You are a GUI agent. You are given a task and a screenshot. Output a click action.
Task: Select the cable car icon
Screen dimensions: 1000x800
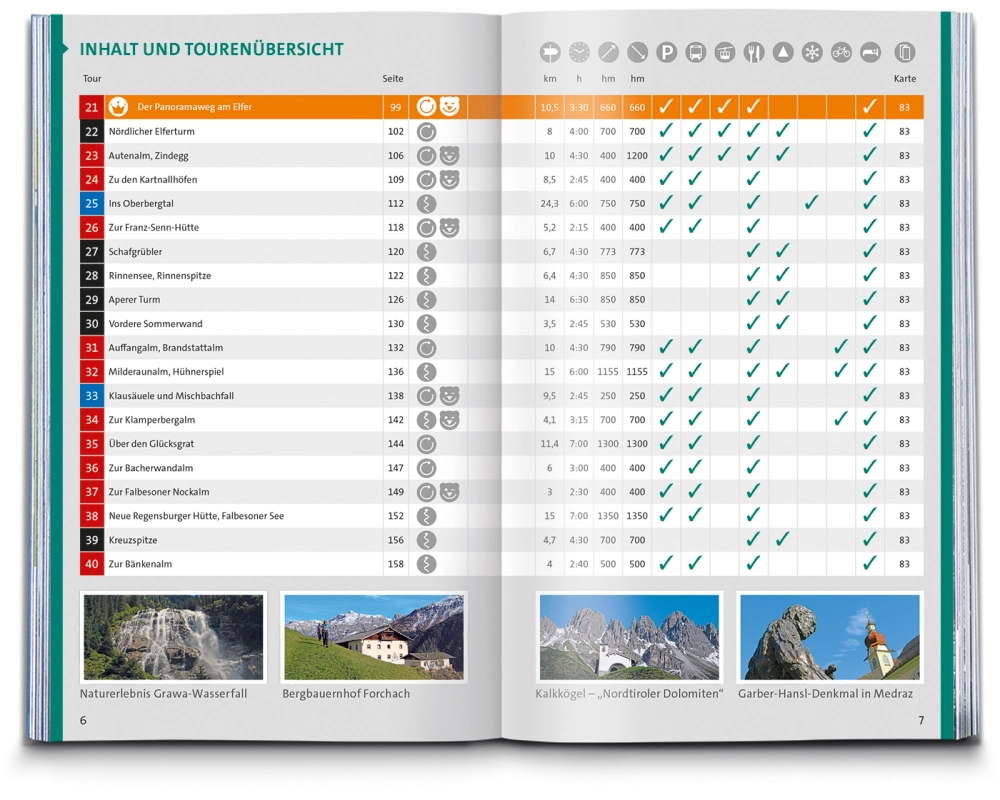[x=725, y=53]
